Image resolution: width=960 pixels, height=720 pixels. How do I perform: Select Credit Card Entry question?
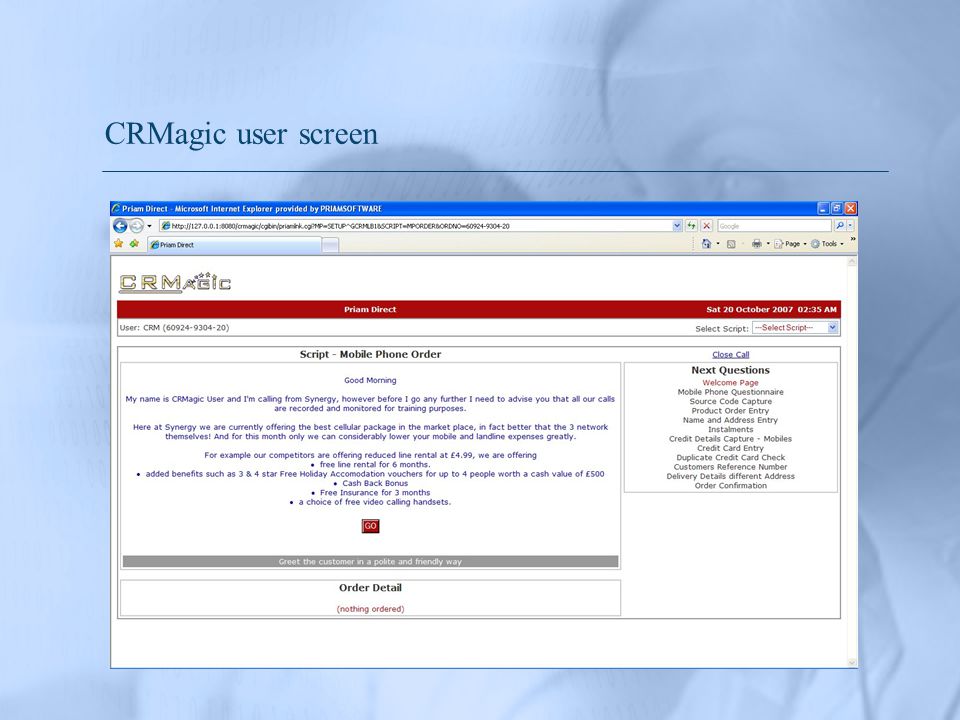[x=730, y=448]
